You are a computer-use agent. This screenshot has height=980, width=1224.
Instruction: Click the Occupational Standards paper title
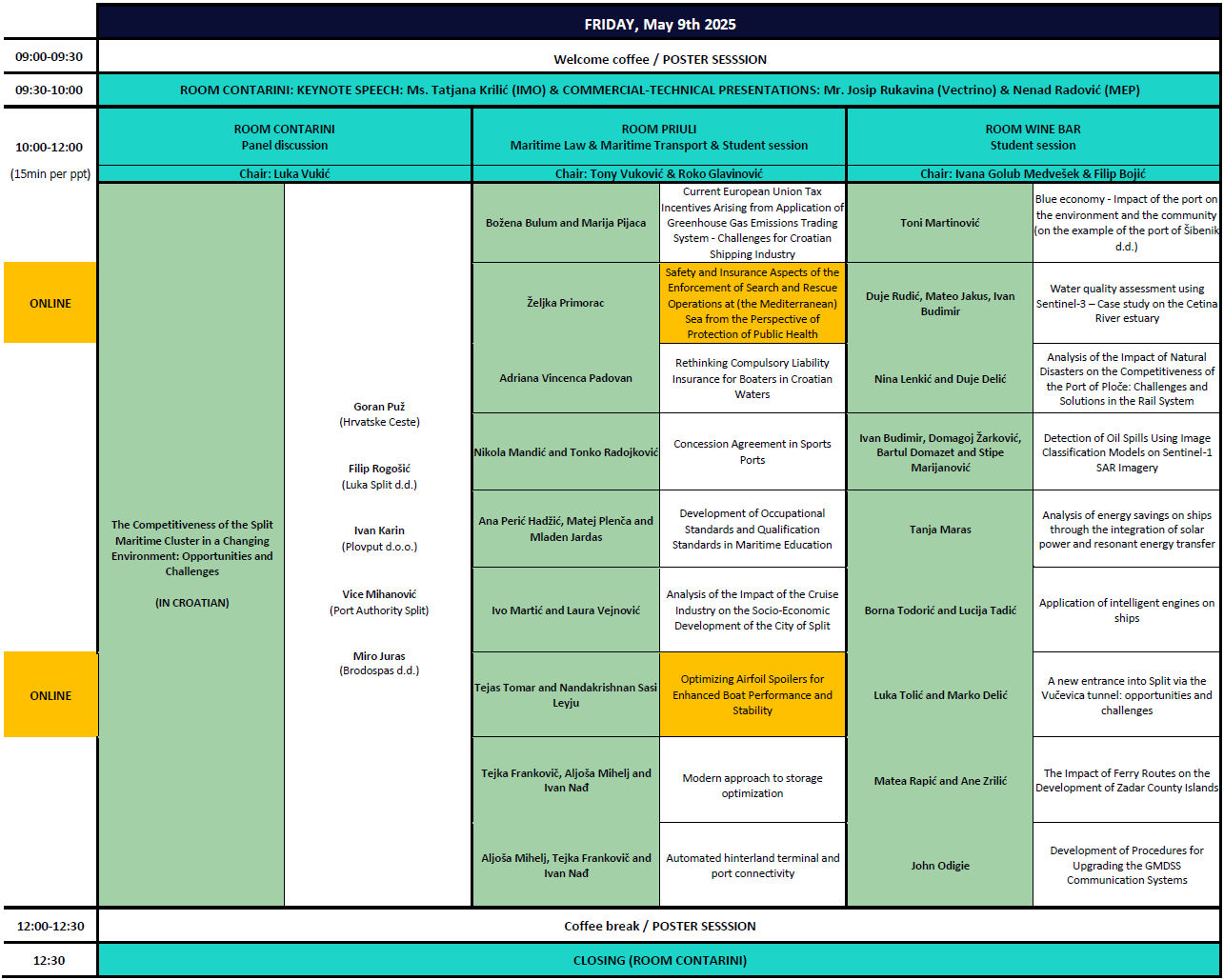[752, 529]
